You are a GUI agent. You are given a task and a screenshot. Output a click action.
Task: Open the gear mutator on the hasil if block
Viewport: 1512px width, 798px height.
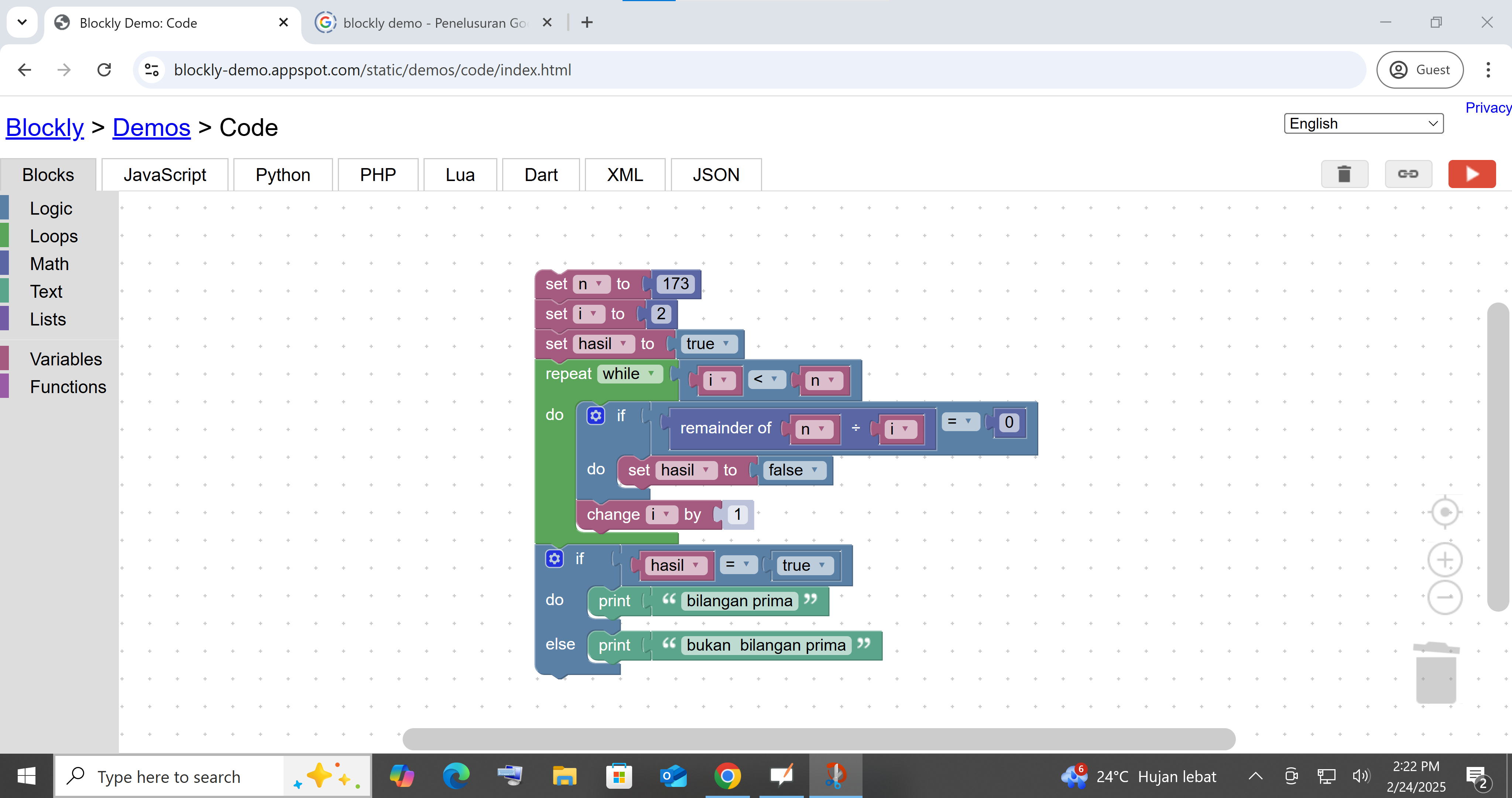[x=554, y=559]
